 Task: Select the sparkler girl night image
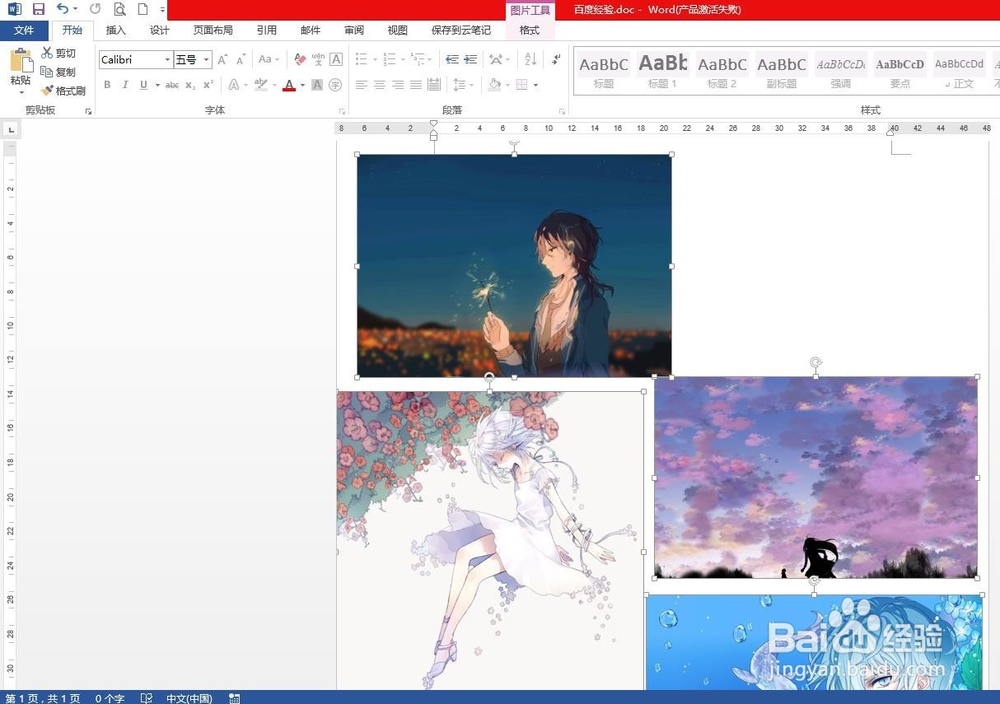(514, 265)
